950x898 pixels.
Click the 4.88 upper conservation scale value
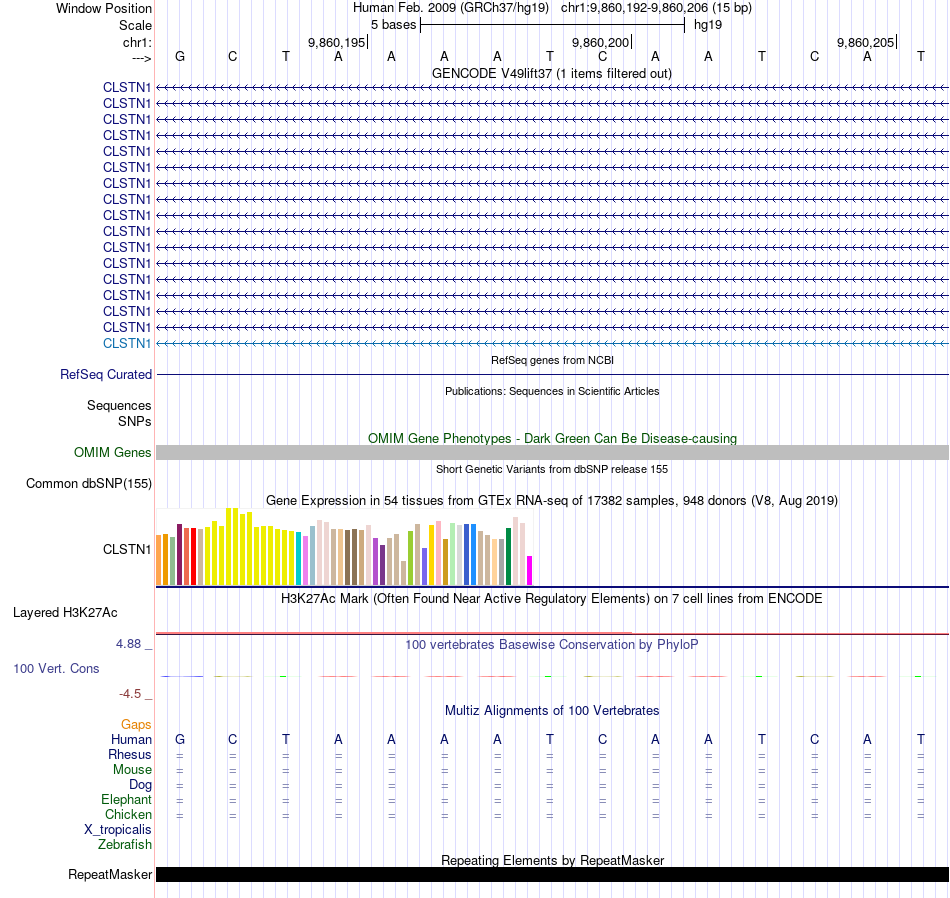pos(128,644)
